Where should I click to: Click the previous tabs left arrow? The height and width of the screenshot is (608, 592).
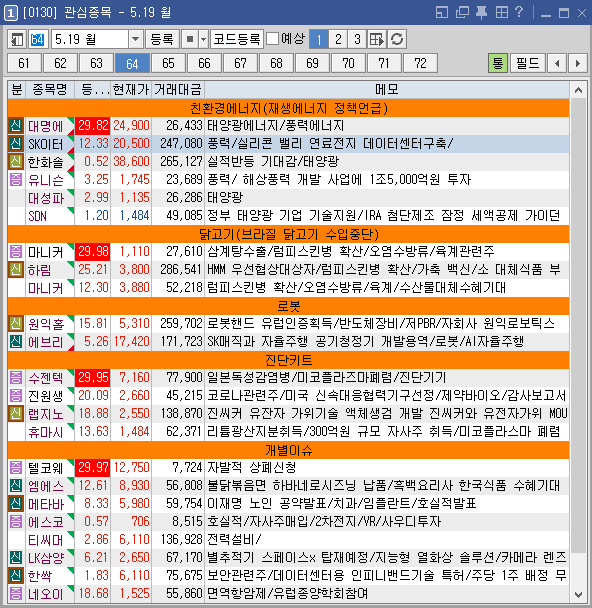point(557,63)
